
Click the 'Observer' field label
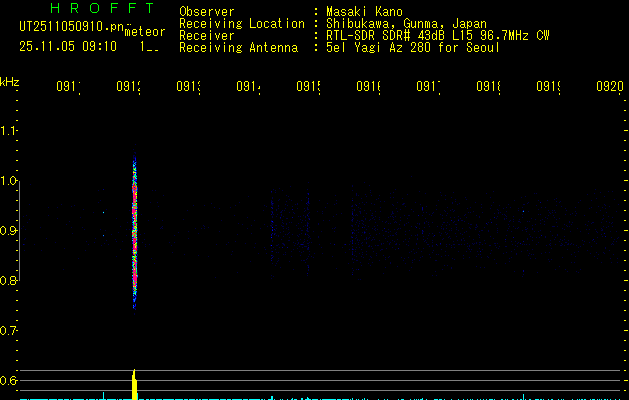pos(207,12)
